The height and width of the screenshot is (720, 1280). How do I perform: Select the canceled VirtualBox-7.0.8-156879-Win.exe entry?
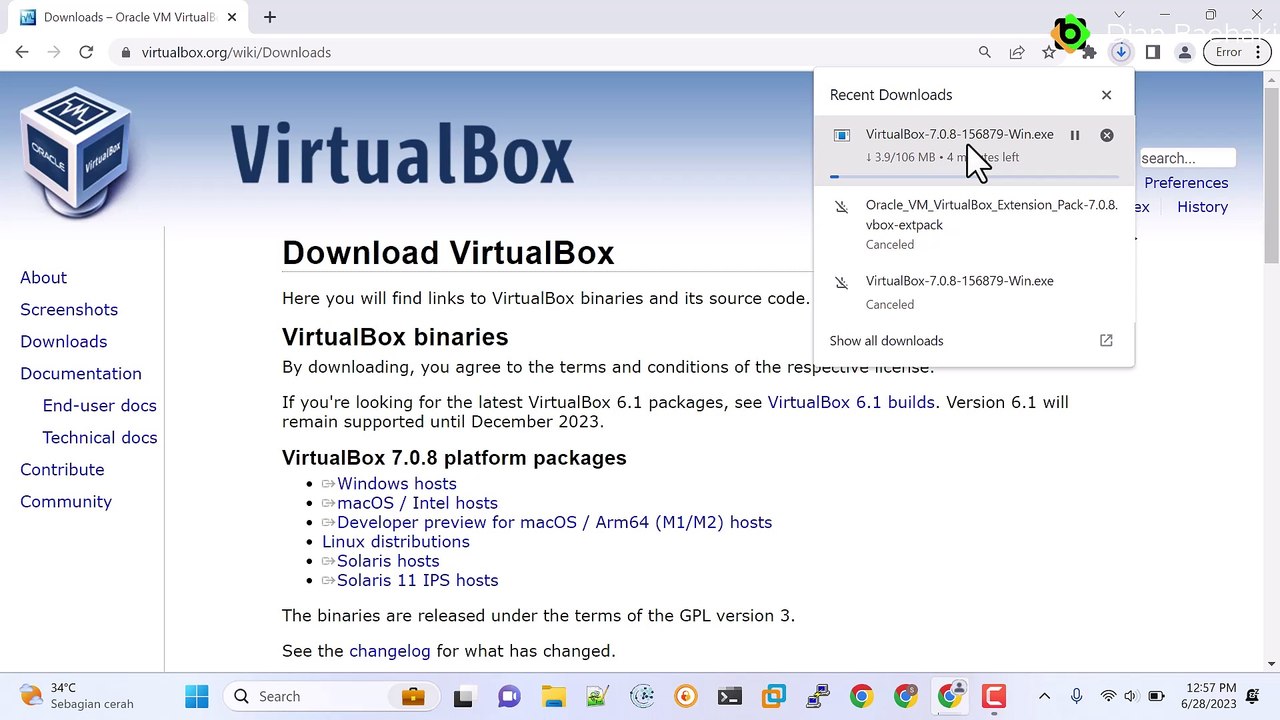click(x=974, y=292)
